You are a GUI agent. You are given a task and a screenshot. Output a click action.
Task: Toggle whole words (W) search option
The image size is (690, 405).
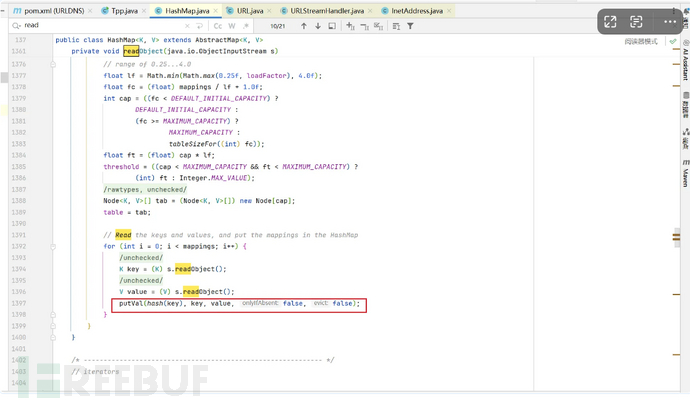click(x=232, y=26)
